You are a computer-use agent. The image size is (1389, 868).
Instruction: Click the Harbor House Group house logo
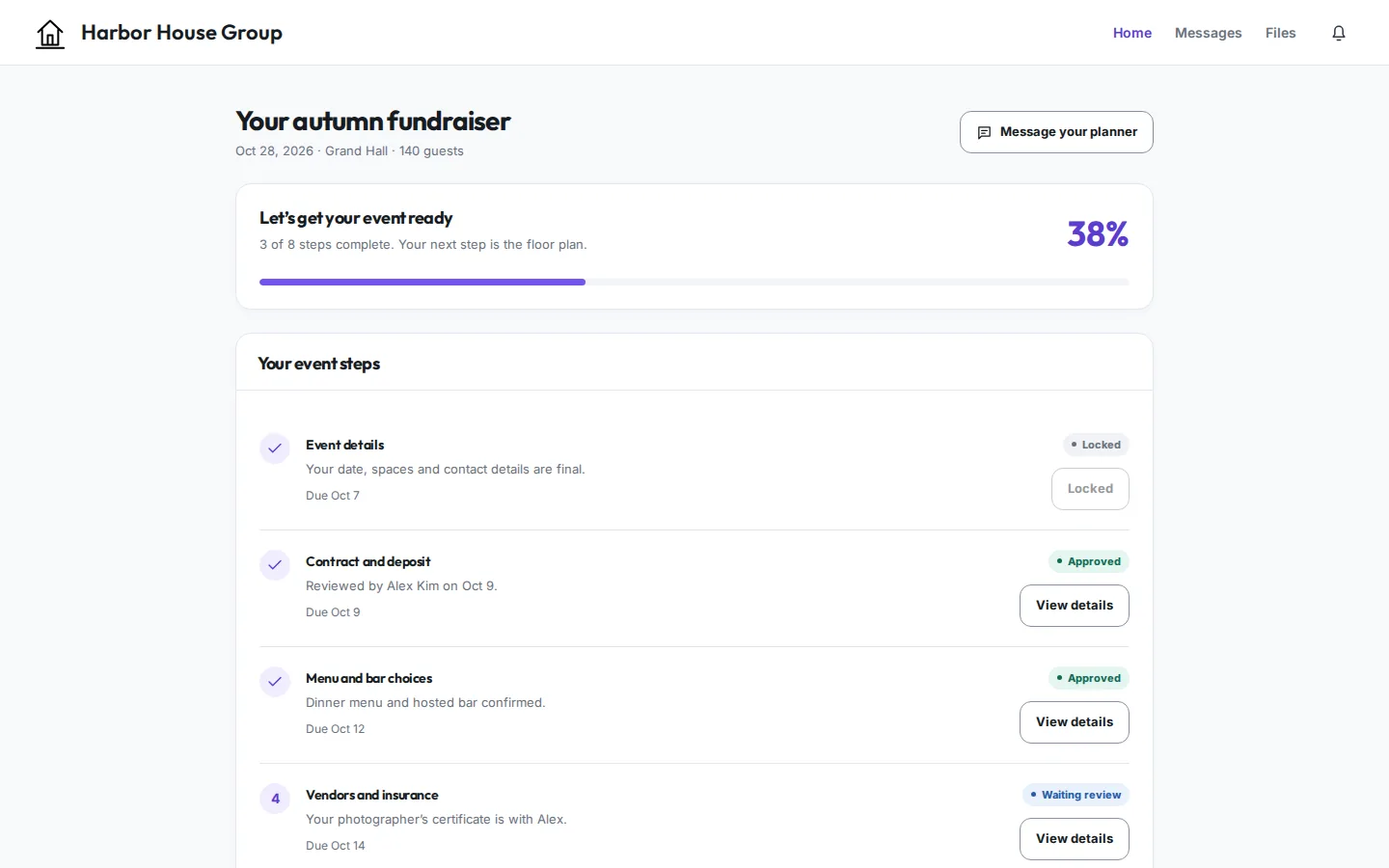[x=50, y=34]
